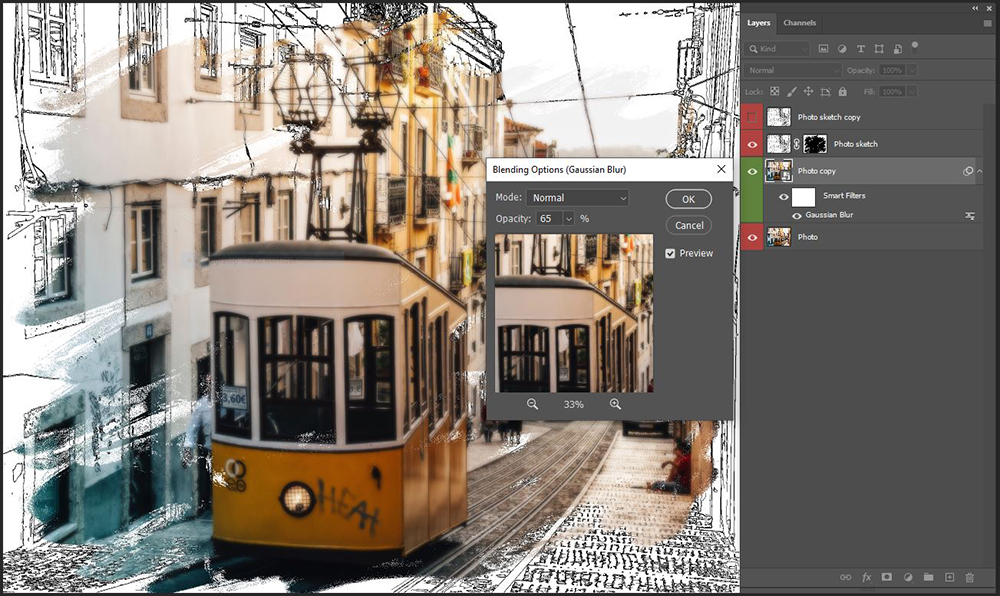Show the Photo sketch copy layer
Image resolution: width=1000 pixels, height=596 pixels.
click(x=752, y=117)
